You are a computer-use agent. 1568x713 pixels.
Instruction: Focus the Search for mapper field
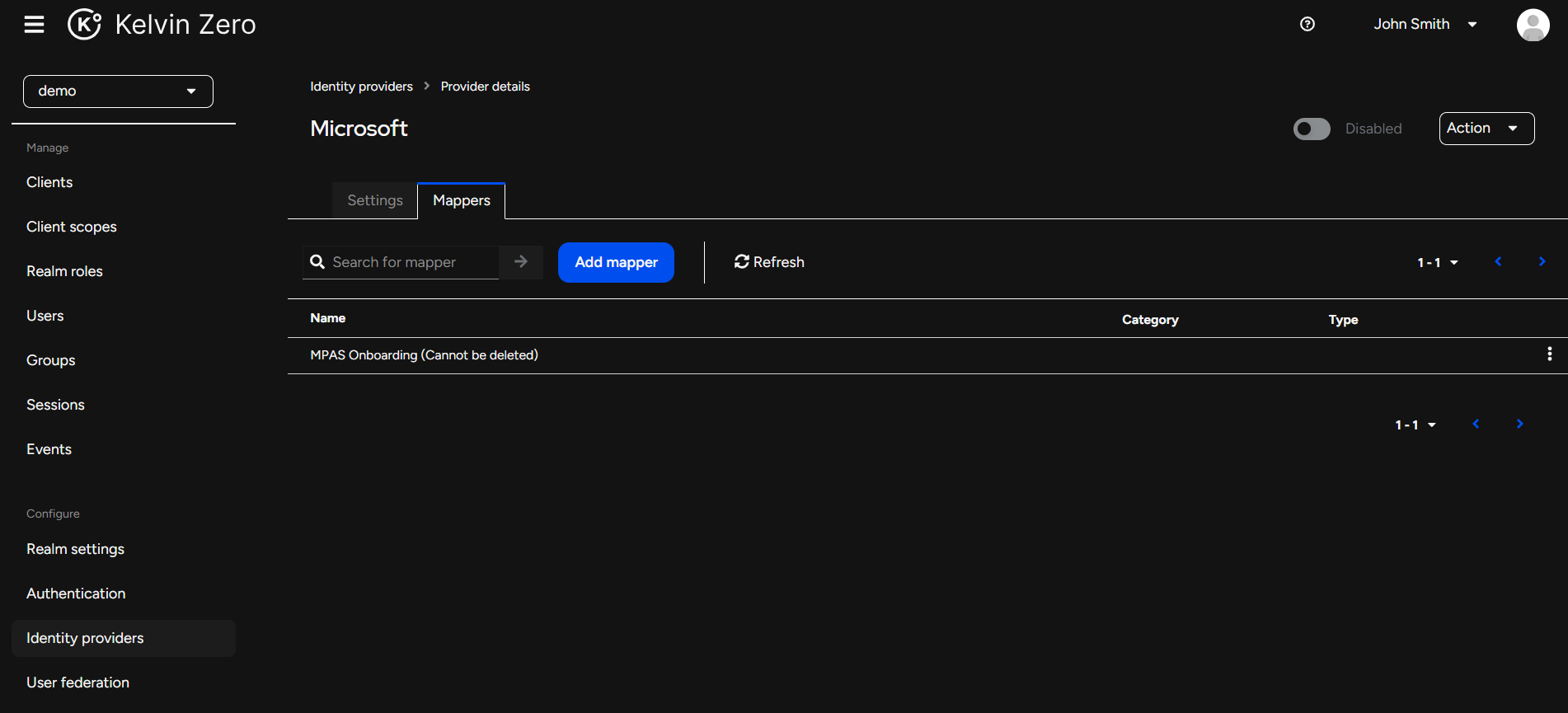tap(414, 262)
